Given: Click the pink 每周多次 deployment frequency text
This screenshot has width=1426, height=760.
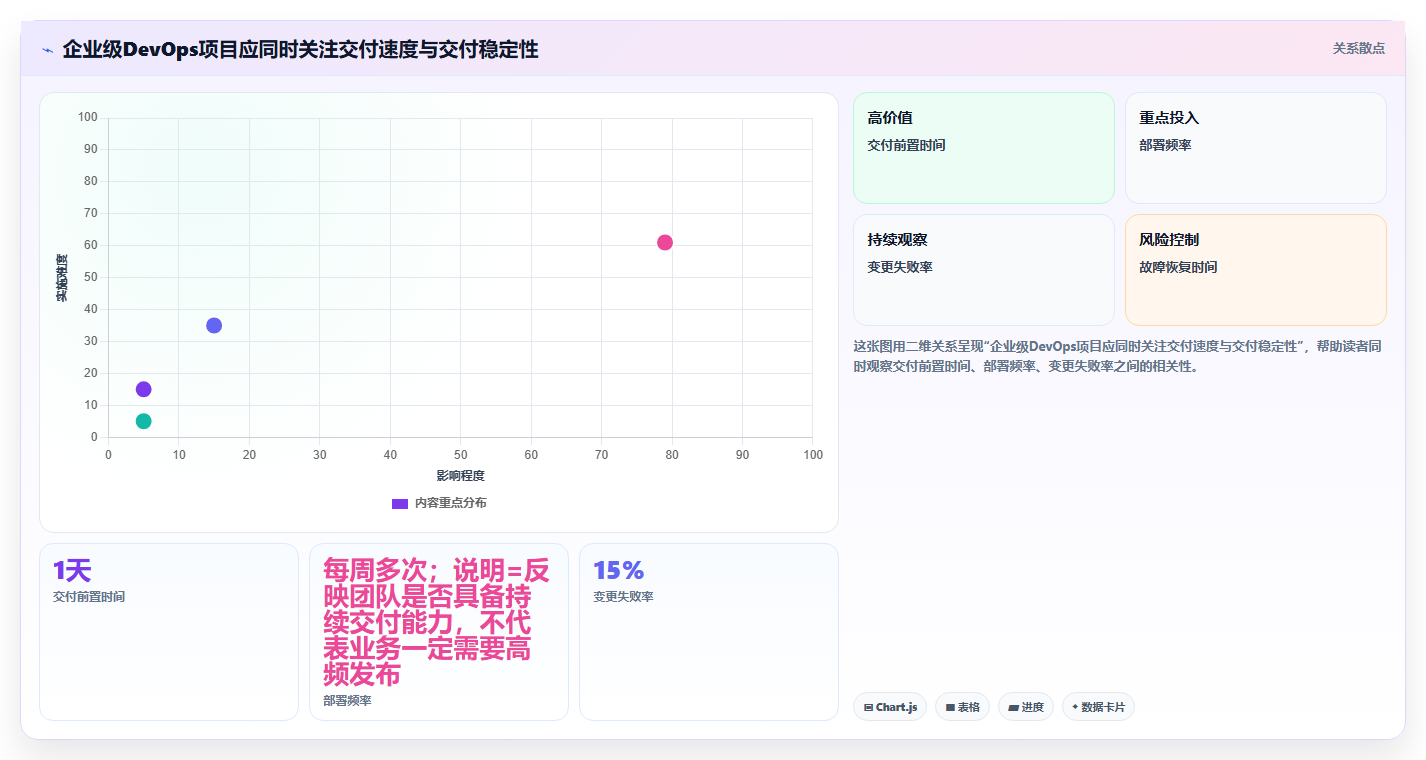Looking at the screenshot, I should tap(437, 622).
